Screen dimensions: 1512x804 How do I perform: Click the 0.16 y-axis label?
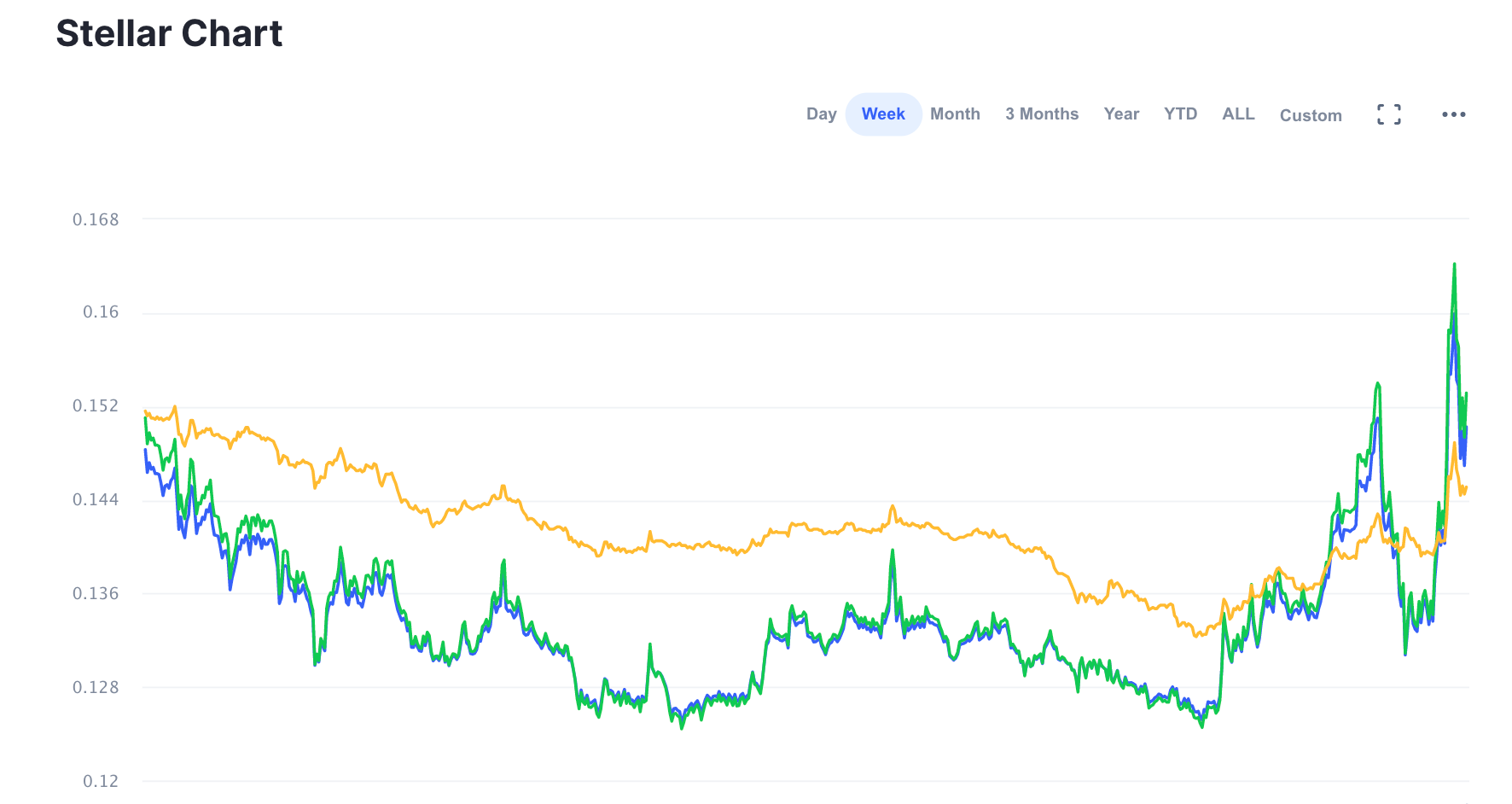(x=101, y=312)
